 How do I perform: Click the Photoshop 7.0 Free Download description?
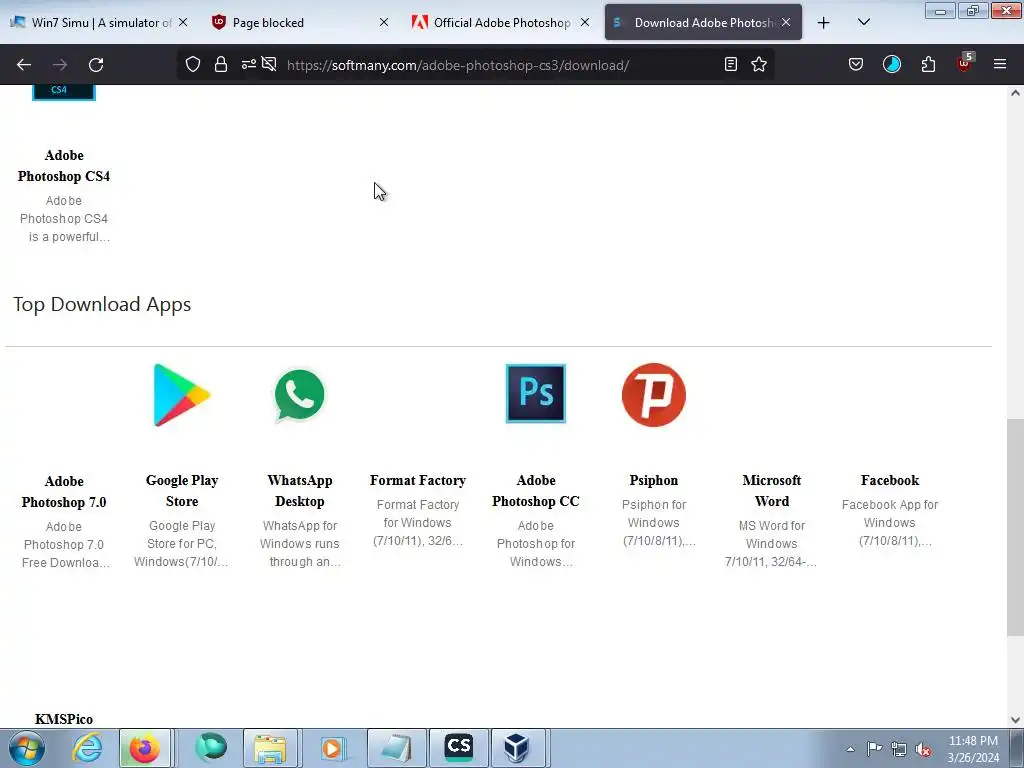tap(64, 545)
